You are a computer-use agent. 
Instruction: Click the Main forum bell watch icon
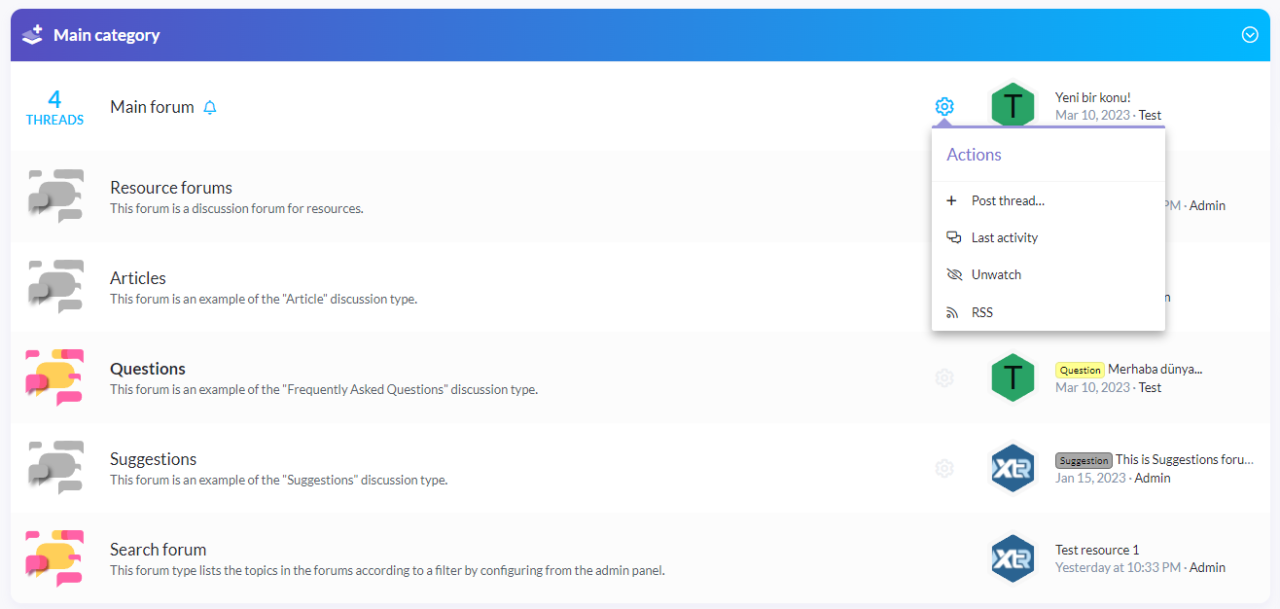coord(210,108)
